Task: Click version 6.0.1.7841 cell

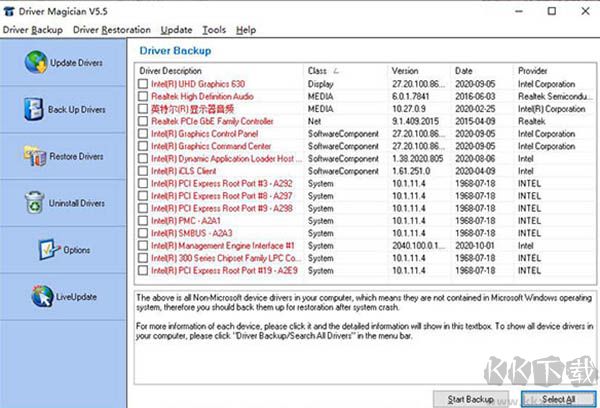Action: click(411, 96)
